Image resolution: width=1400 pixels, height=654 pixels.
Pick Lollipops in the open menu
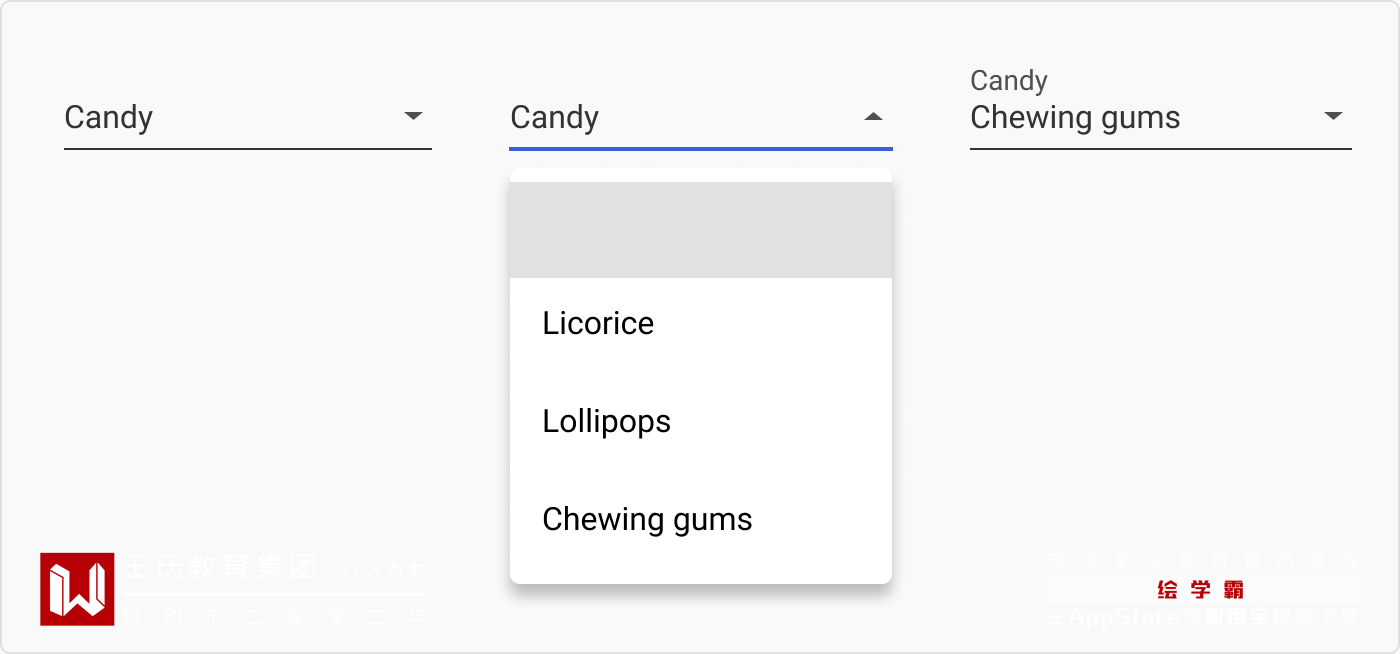pyautogui.click(x=606, y=421)
